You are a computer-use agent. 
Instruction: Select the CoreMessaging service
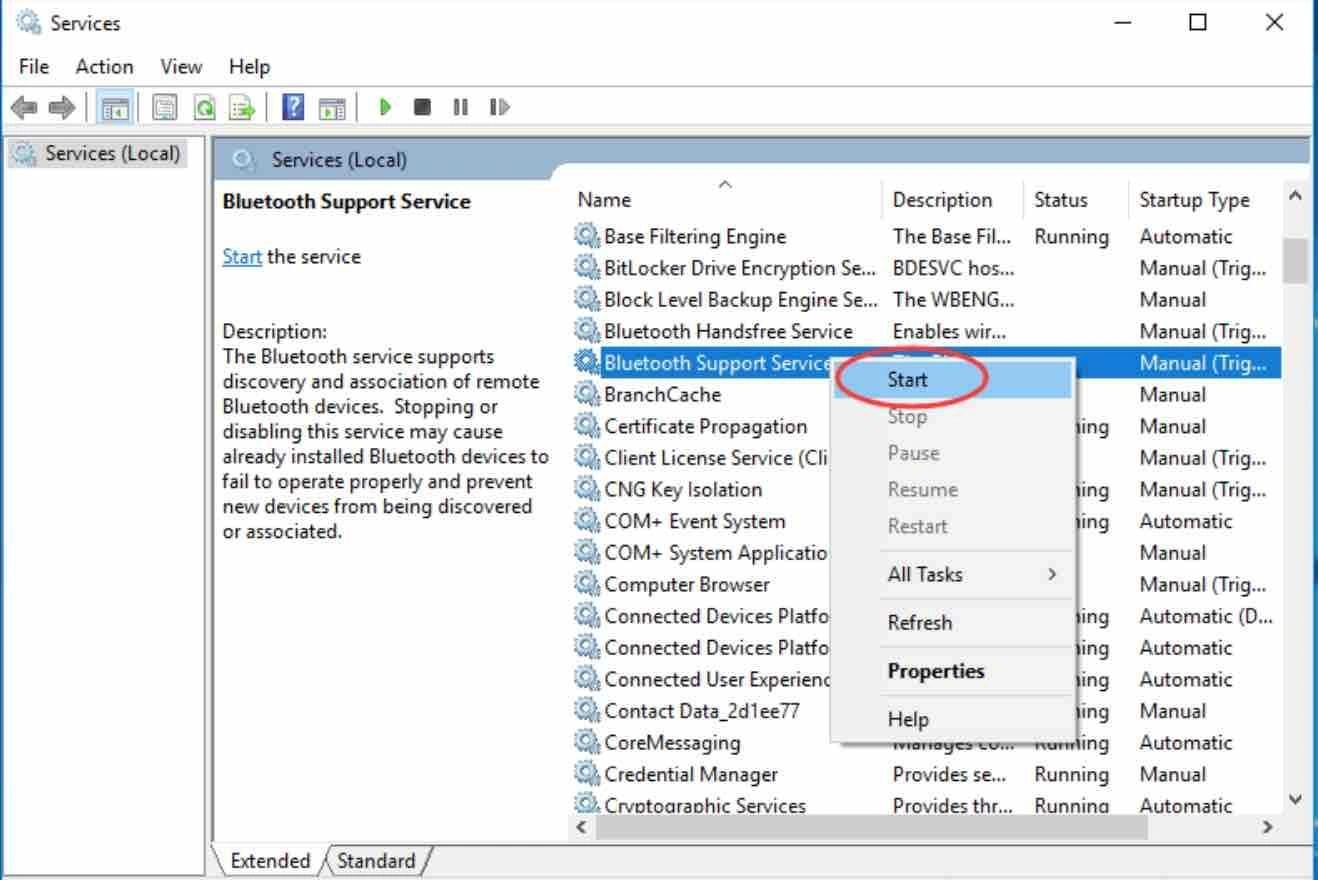tap(672, 743)
